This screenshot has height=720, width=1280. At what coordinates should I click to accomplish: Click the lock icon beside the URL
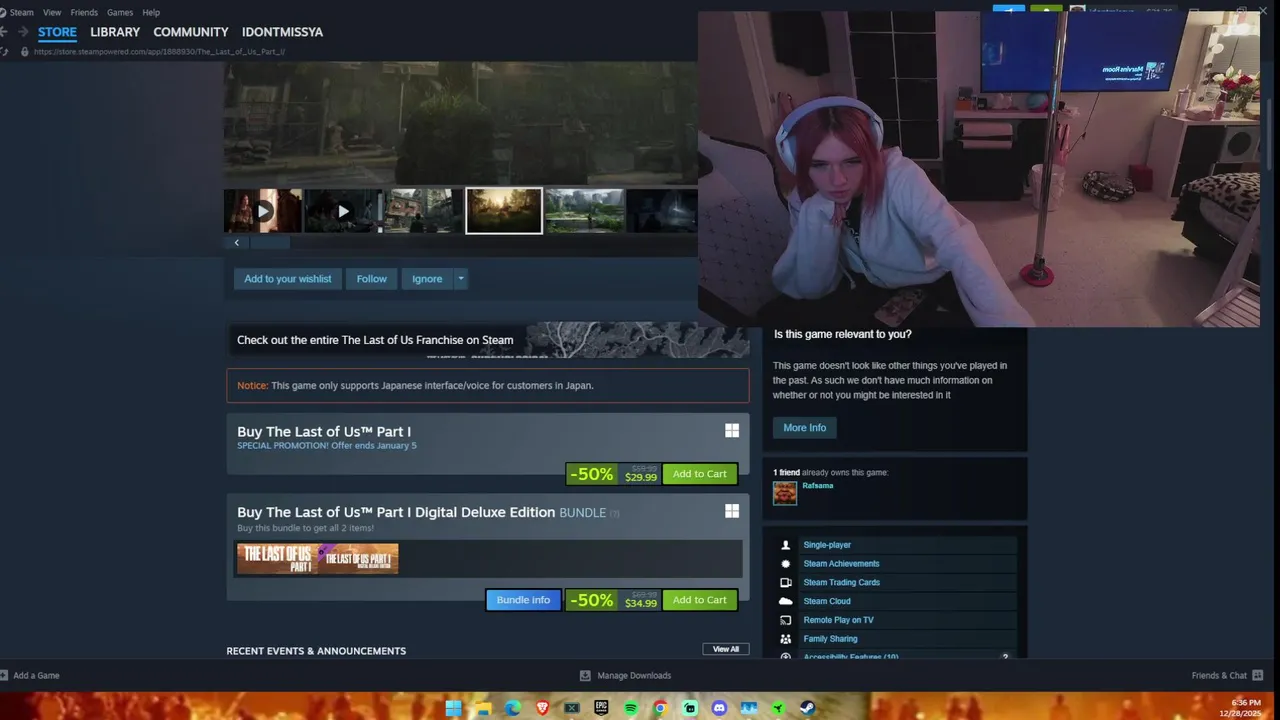[x=24, y=51]
